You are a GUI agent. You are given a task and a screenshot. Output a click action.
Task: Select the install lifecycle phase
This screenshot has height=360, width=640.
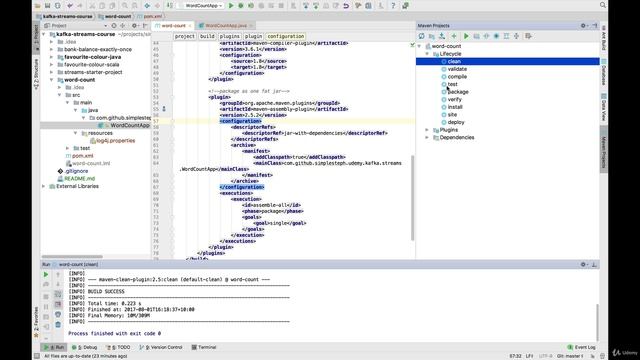455,107
